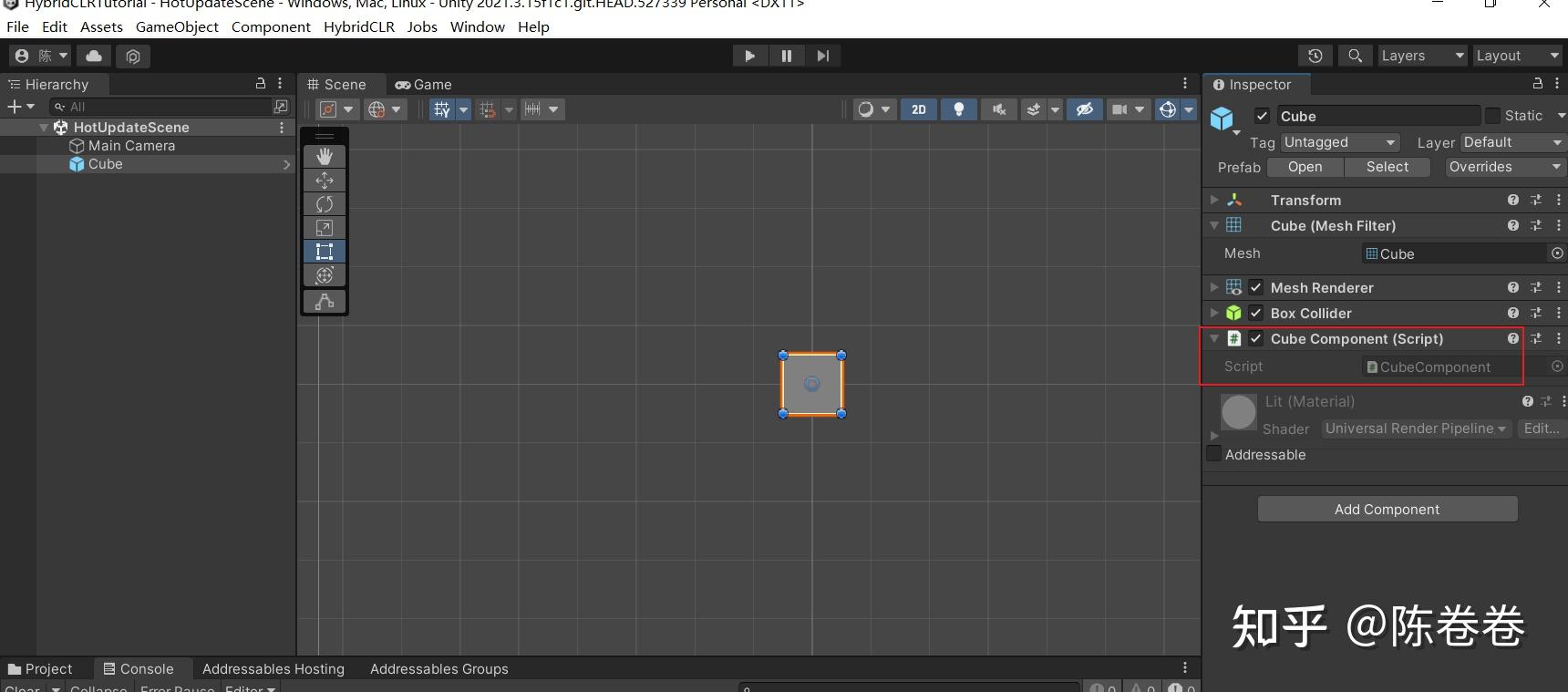Select the Scale tool in scene toolbar
This screenshot has height=692, width=1568.
click(x=325, y=228)
